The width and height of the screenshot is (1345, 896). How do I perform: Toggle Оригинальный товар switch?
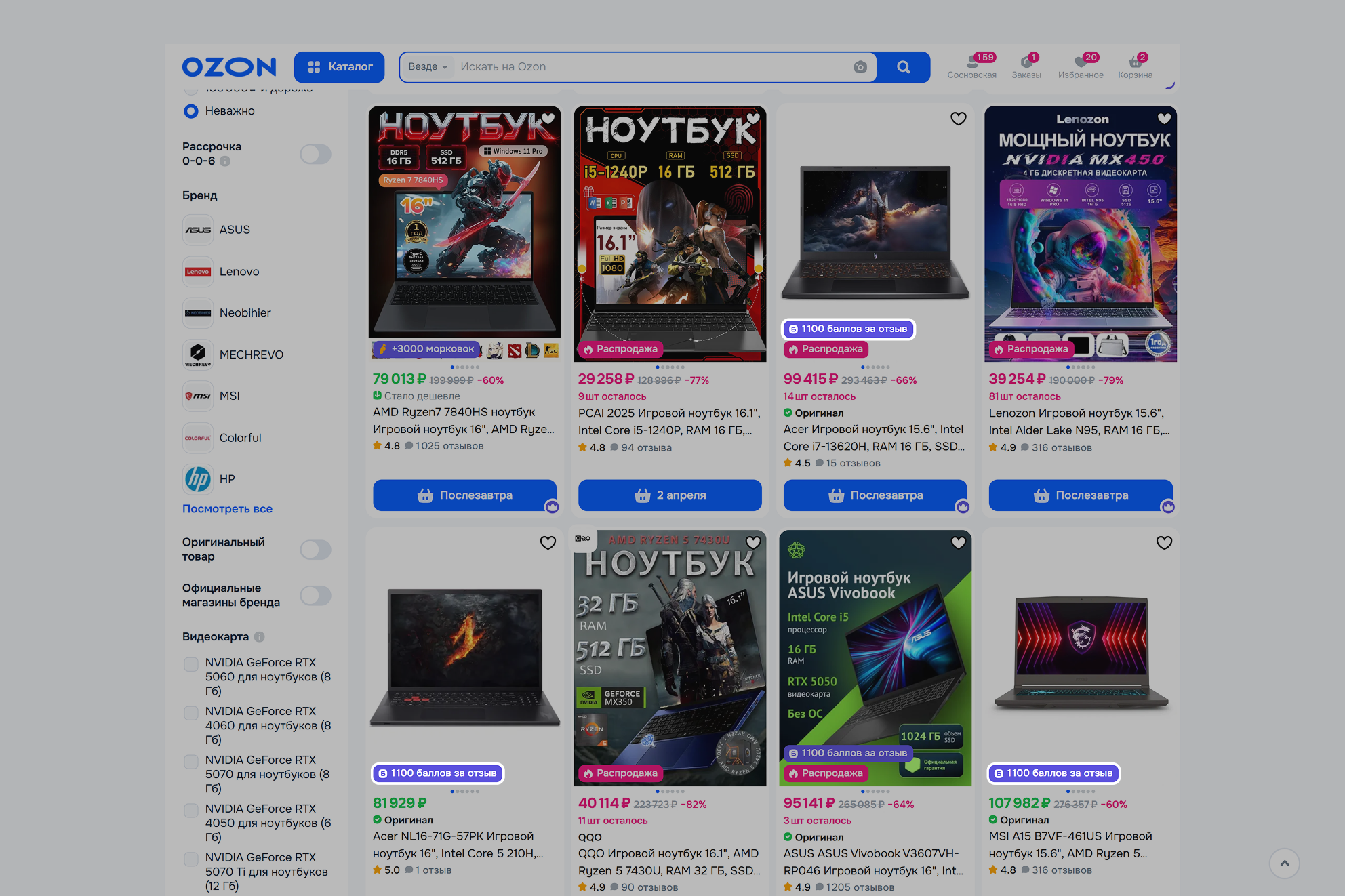pyautogui.click(x=315, y=550)
